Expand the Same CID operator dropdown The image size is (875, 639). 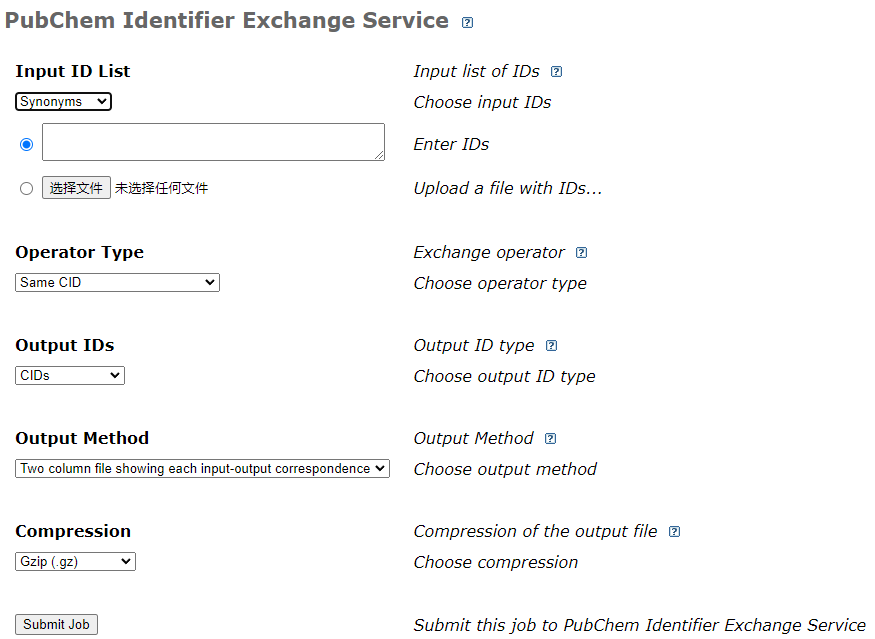[x=117, y=282]
